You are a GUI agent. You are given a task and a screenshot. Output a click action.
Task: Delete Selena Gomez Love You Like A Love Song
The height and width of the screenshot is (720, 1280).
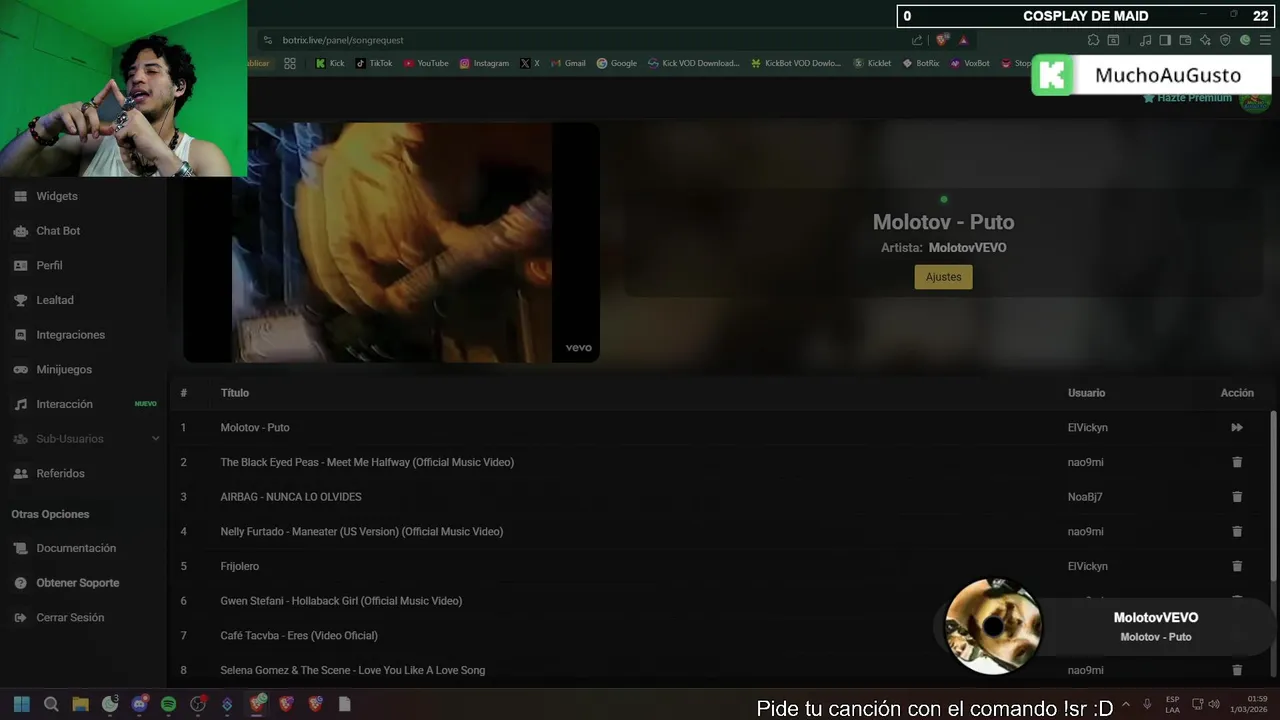(1237, 670)
